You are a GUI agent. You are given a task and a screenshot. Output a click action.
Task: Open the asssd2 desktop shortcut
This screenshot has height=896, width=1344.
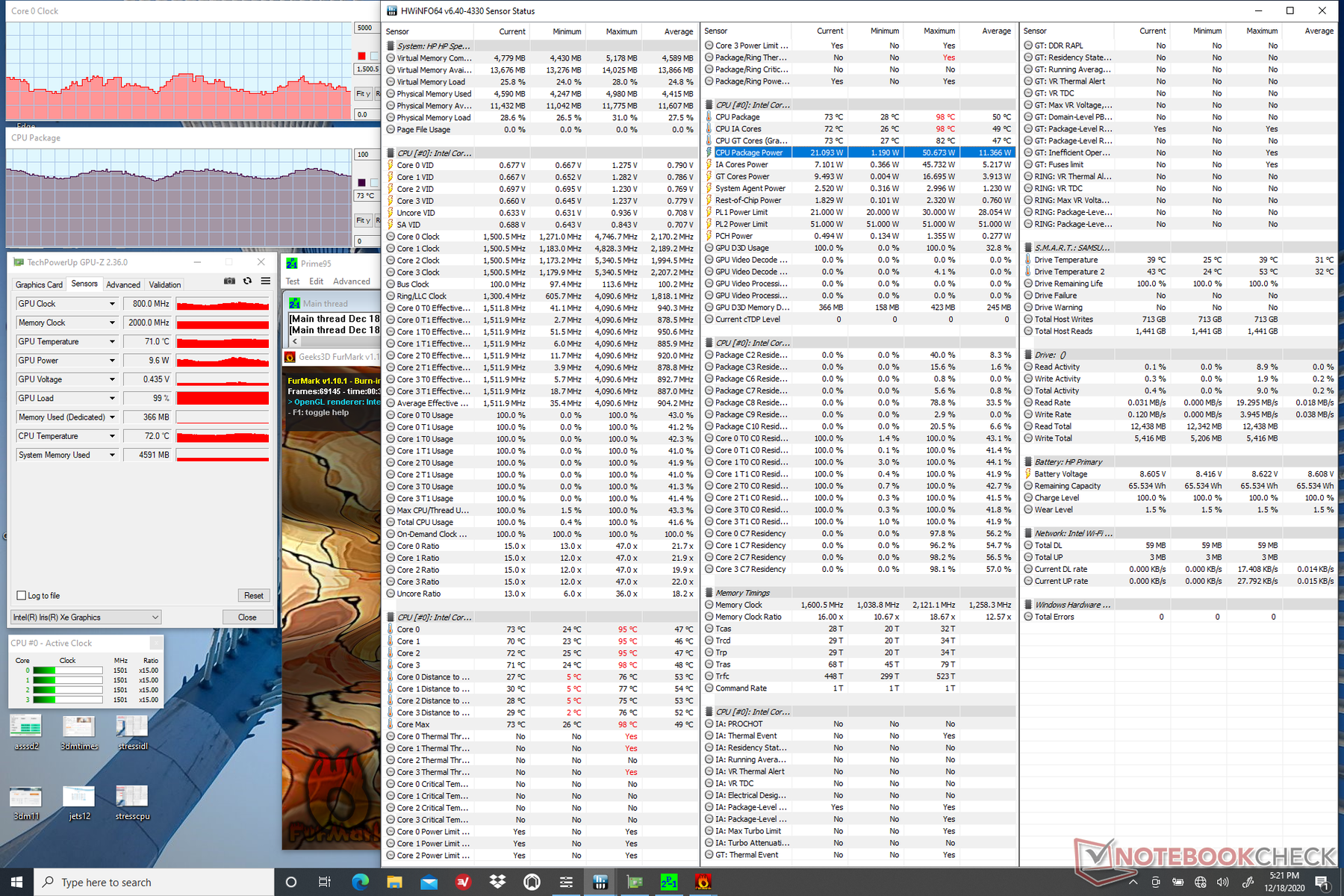coord(26,732)
